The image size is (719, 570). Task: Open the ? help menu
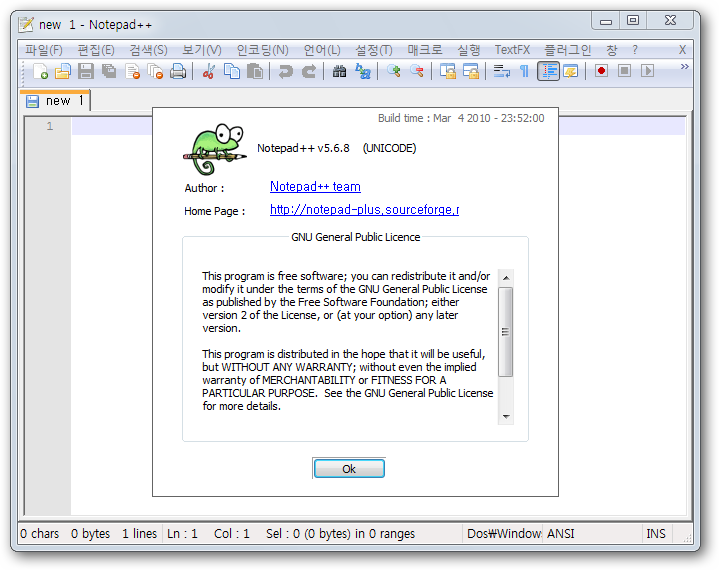pyautogui.click(x=635, y=50)
